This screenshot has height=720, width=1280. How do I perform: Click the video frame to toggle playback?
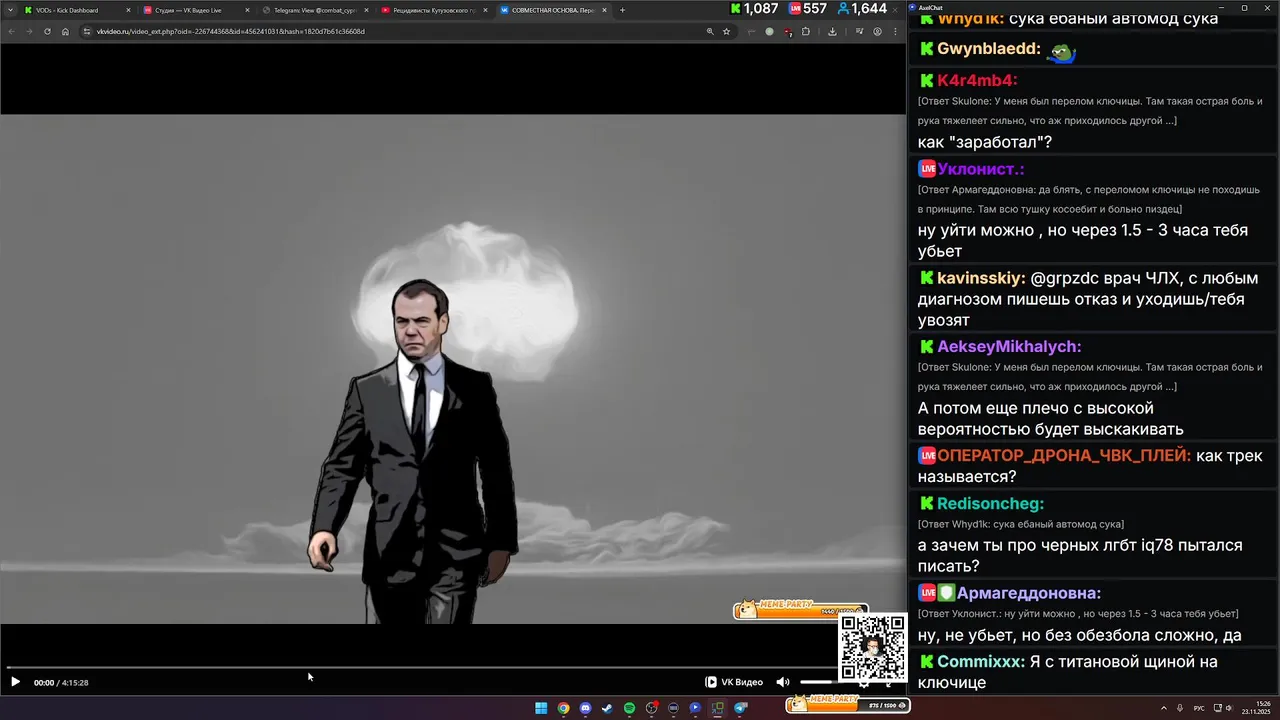click(x=452, y=368)
